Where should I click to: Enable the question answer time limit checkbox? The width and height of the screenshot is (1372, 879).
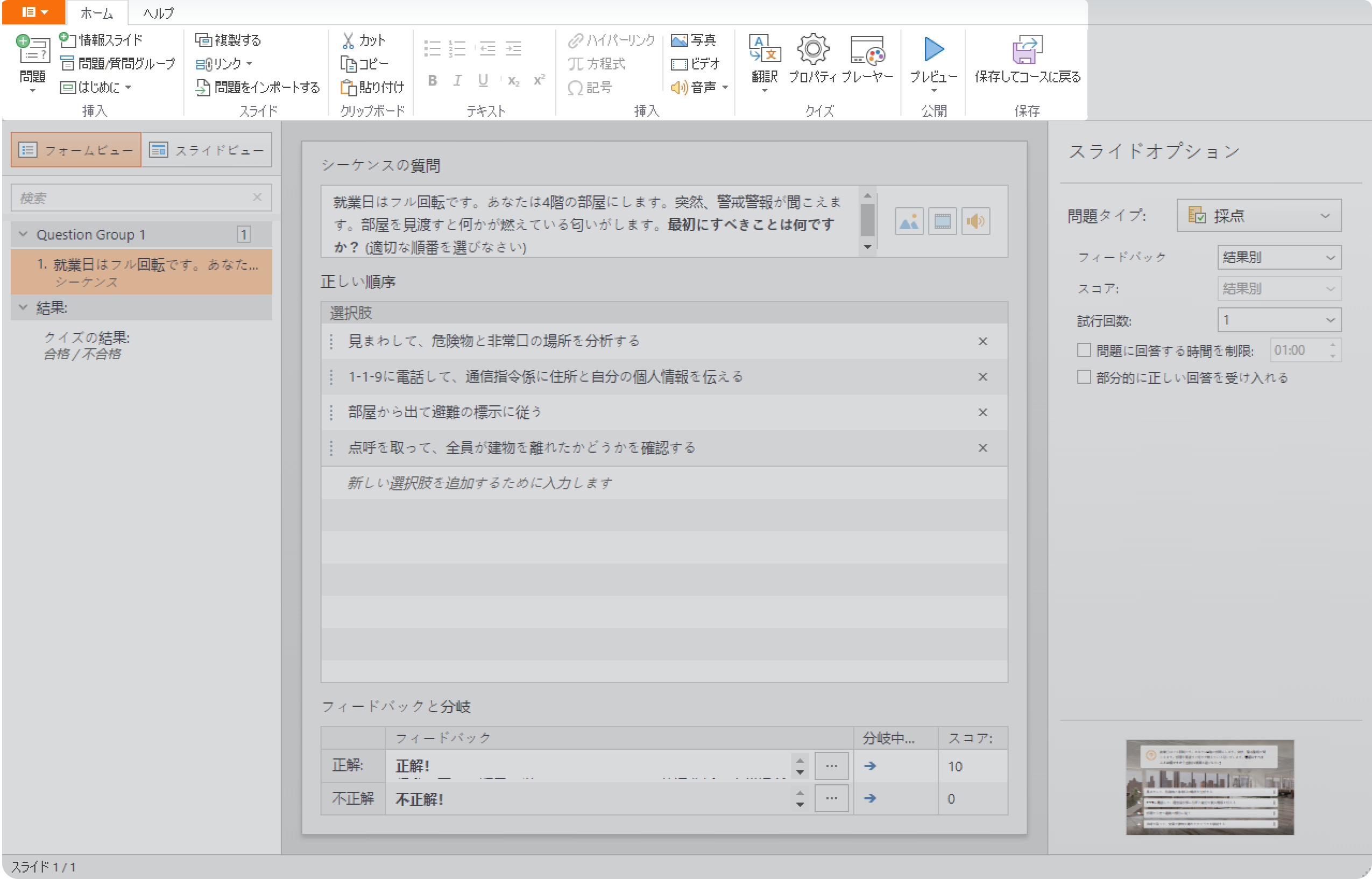coord(1084,350)
